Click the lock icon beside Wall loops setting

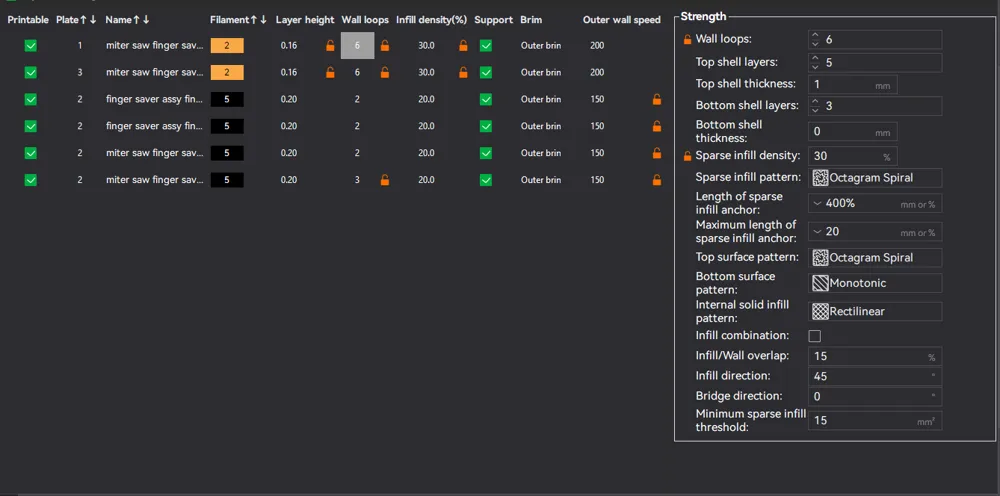click(x=688, y=40)
